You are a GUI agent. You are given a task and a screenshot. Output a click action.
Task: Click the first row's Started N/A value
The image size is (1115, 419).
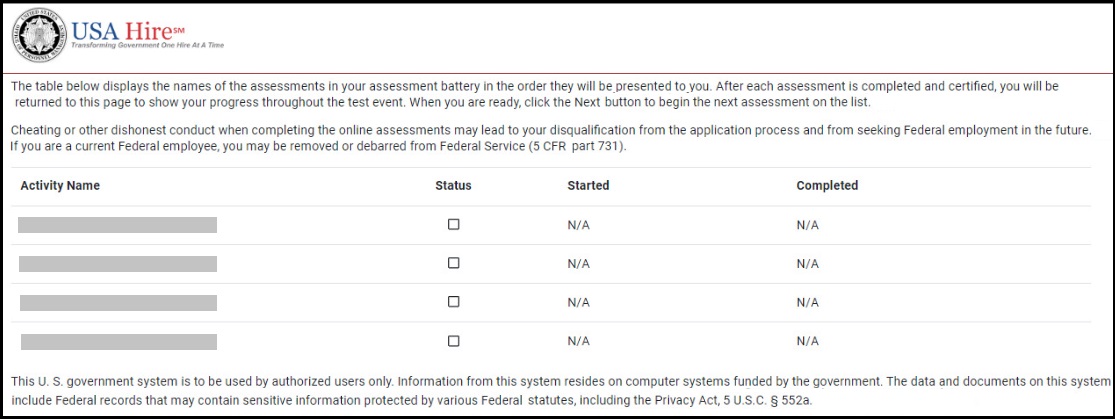578,225
